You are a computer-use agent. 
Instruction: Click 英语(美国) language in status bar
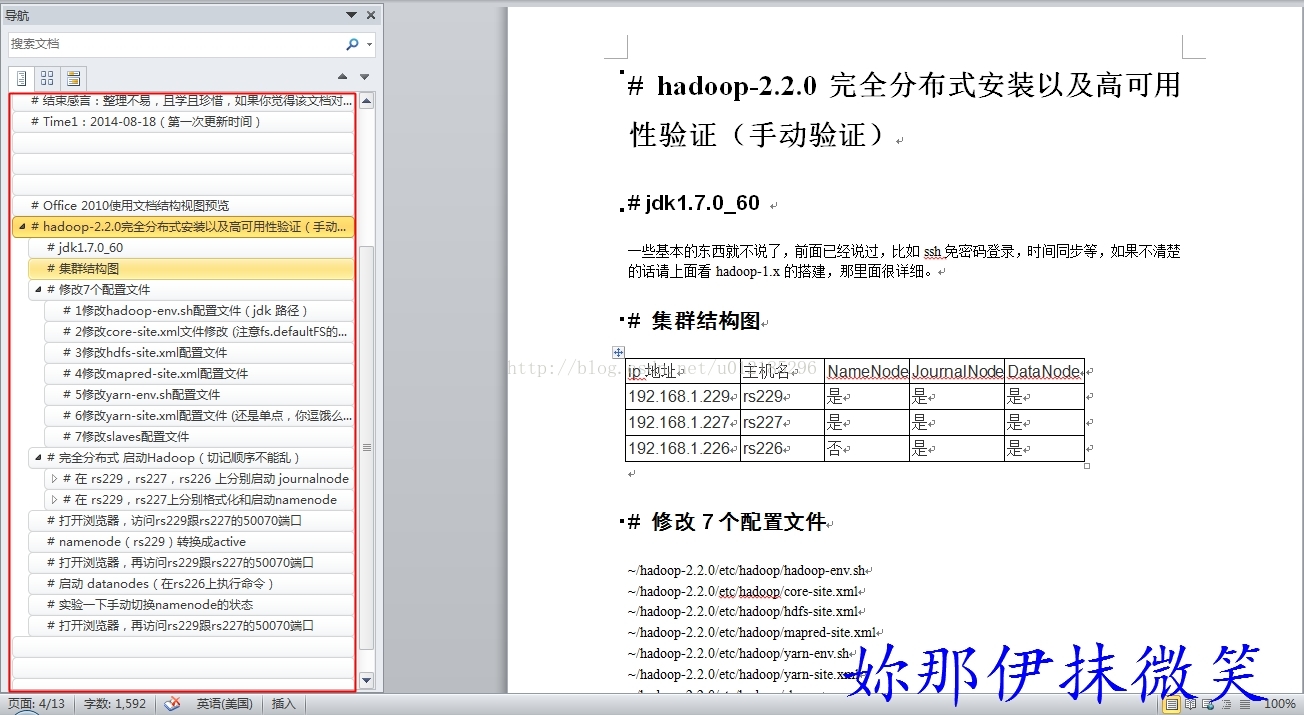224,704
